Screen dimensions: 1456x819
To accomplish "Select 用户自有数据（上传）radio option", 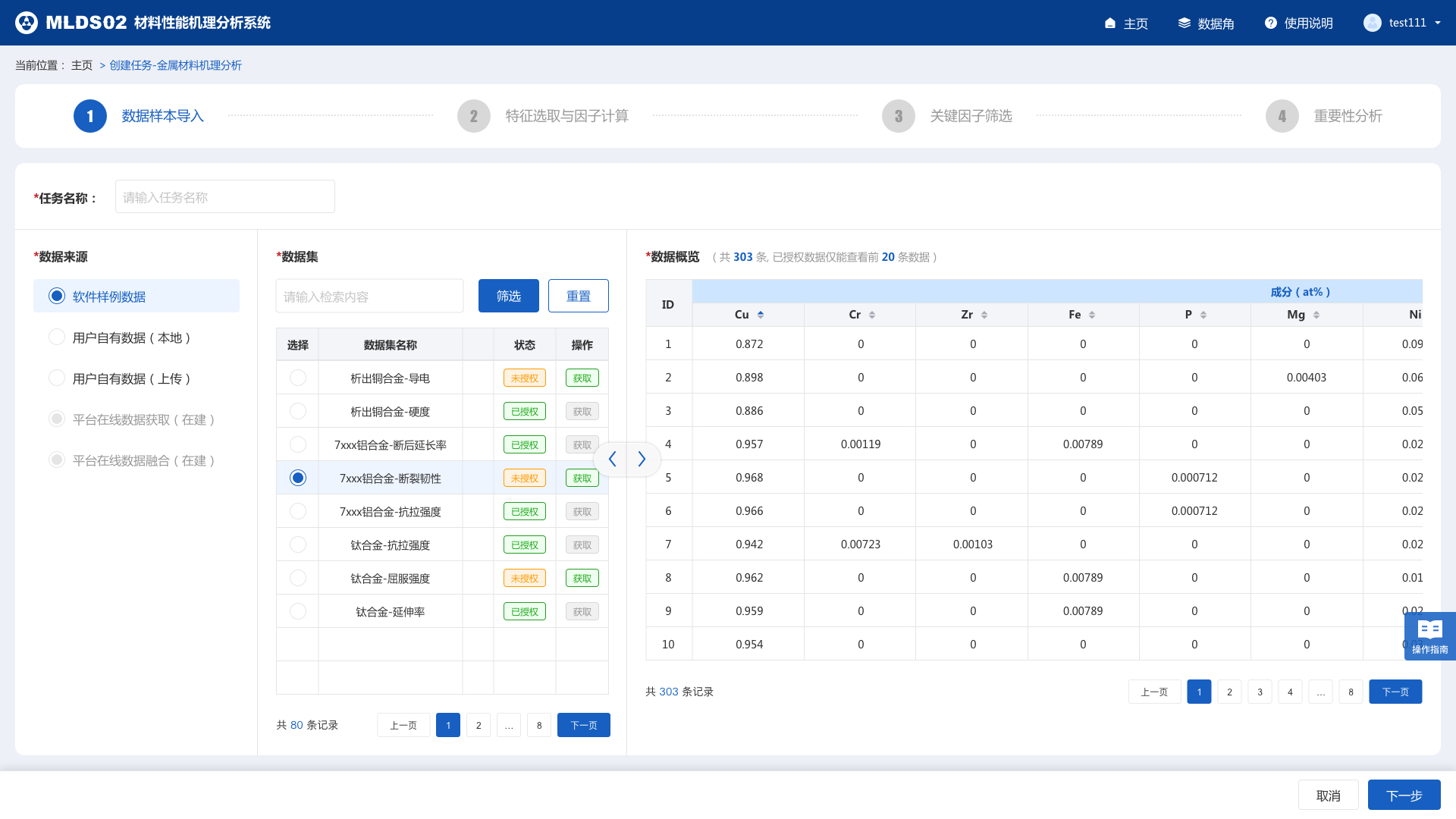I will [x=57, y=378].
